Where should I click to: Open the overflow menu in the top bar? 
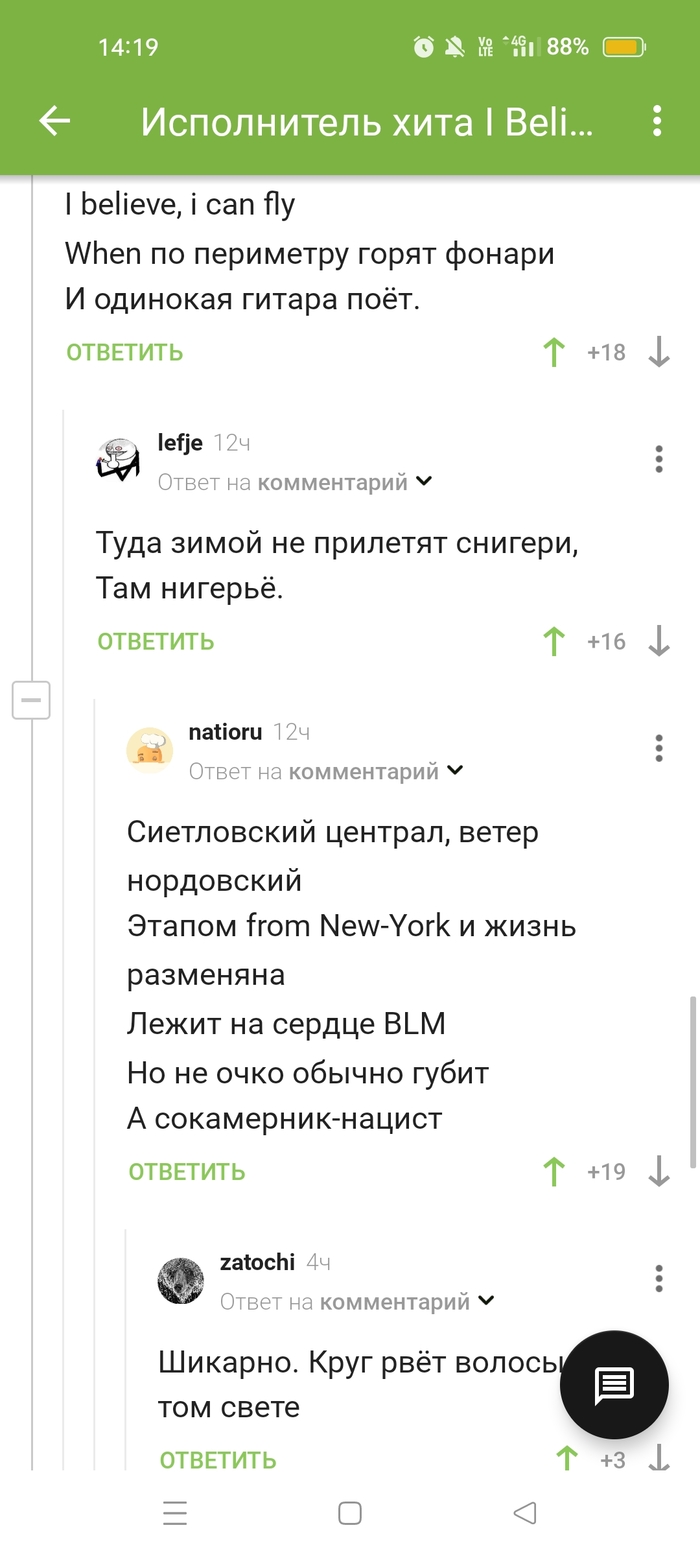[x=657, y=121]
